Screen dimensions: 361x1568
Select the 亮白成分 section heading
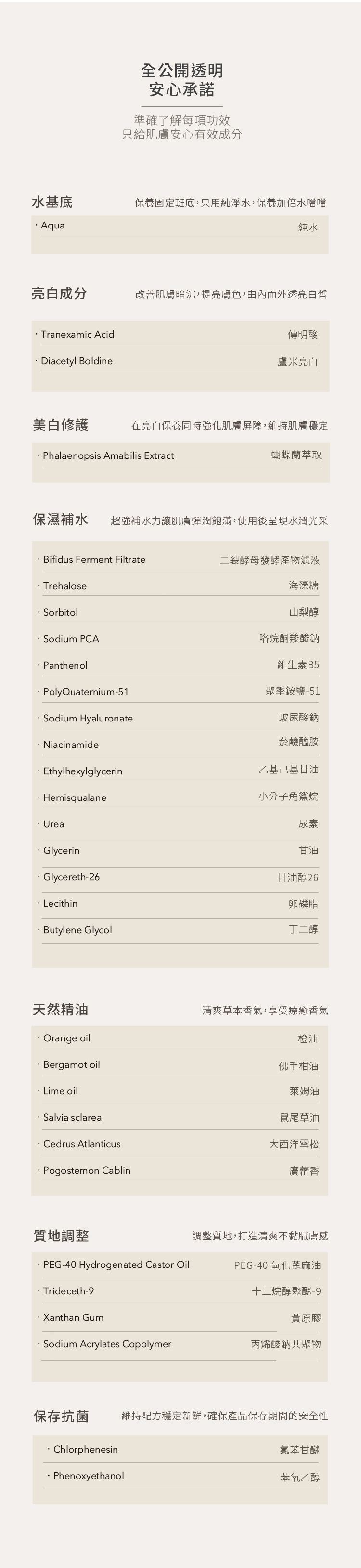coord(59,293)
